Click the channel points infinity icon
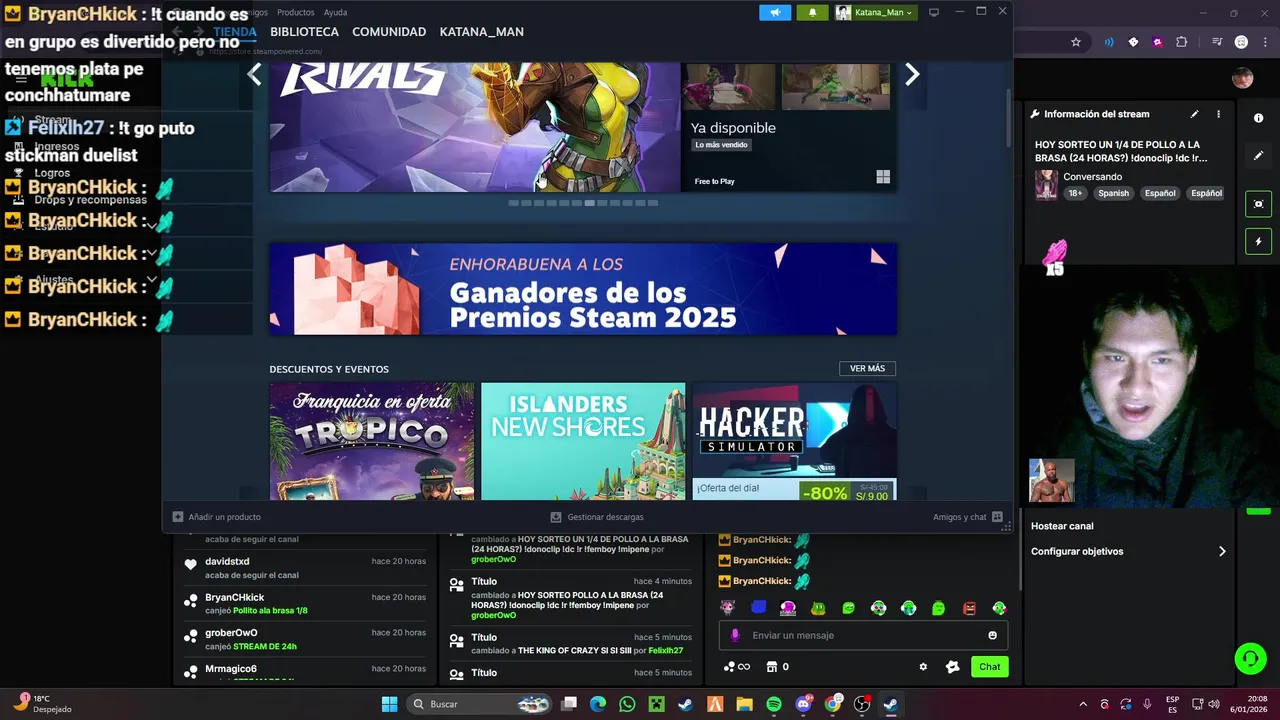Viewport: 1280px width, 720px height. 736,667
